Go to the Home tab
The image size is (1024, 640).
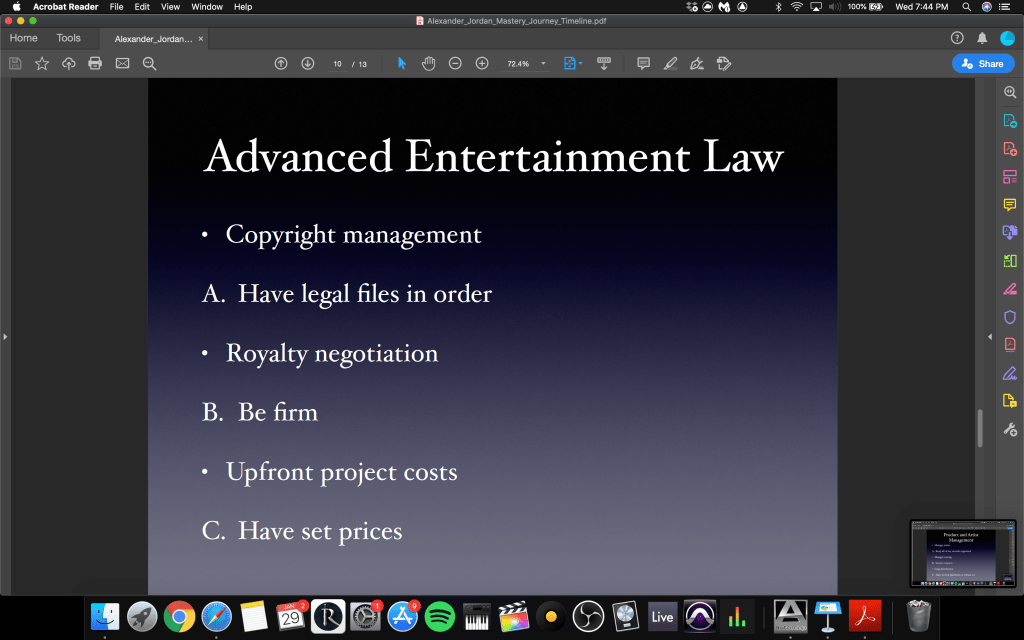[23, 38]
